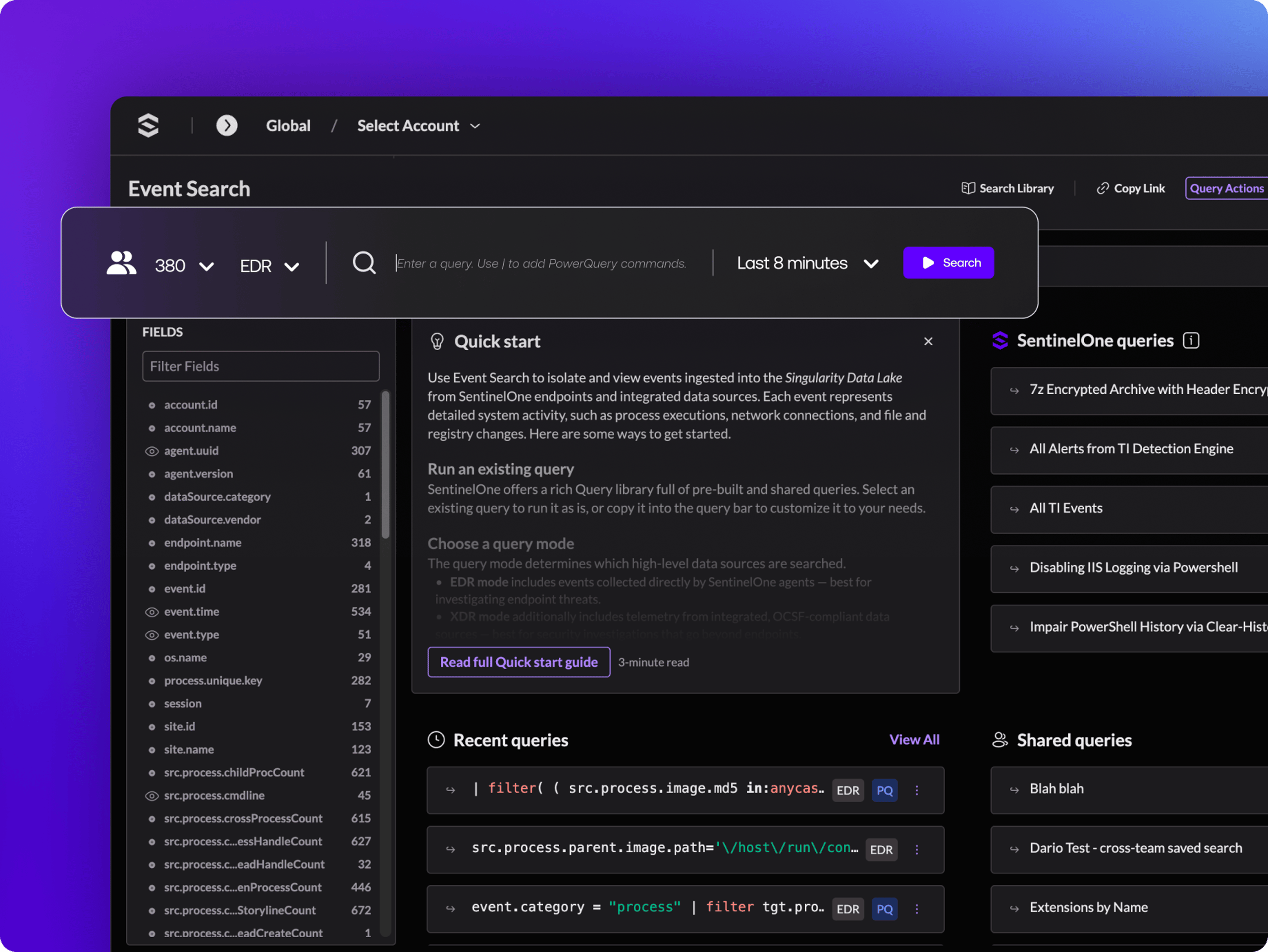
Task: Click the Recent queries clock icon
Action: click(436, 740)
